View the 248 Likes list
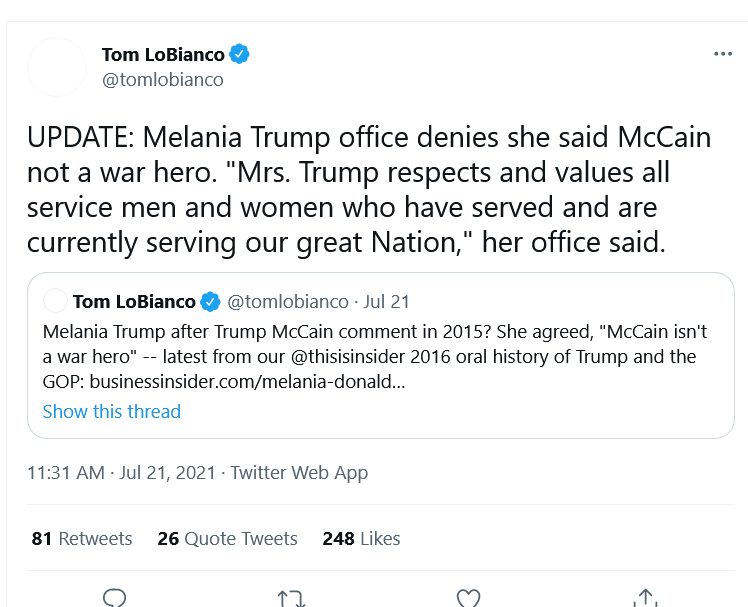The width and height of the screenshot is (748, 607). (361, 538)
